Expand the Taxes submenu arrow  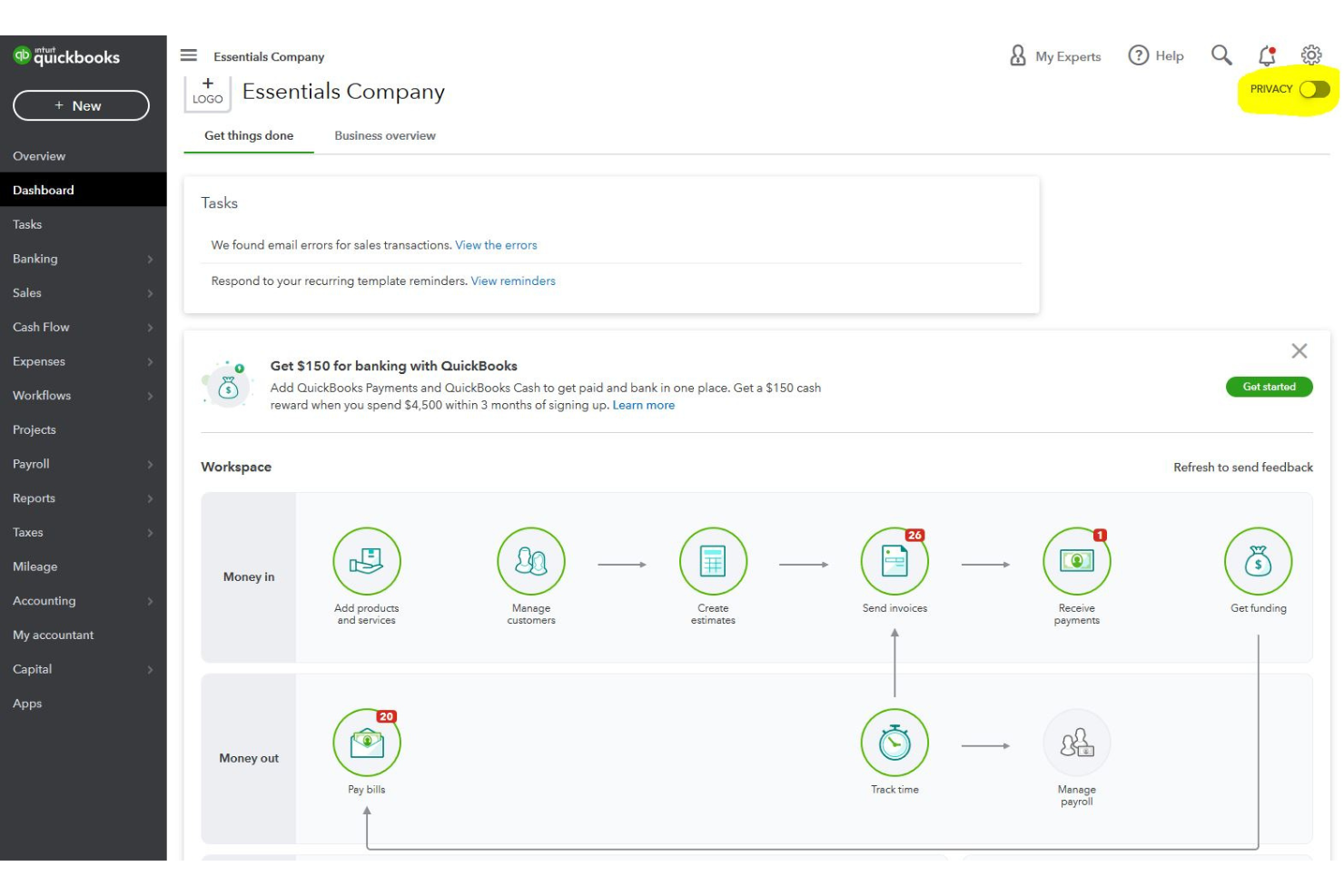pyautogui.click(x=150, y=533)
